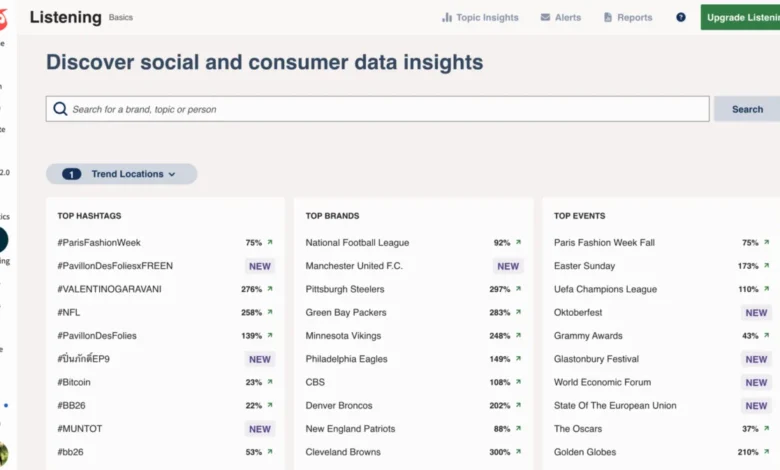780x470 pixels.
Task: Select the #Bitcoin hashtag
Action: click(x=74, y=382)
